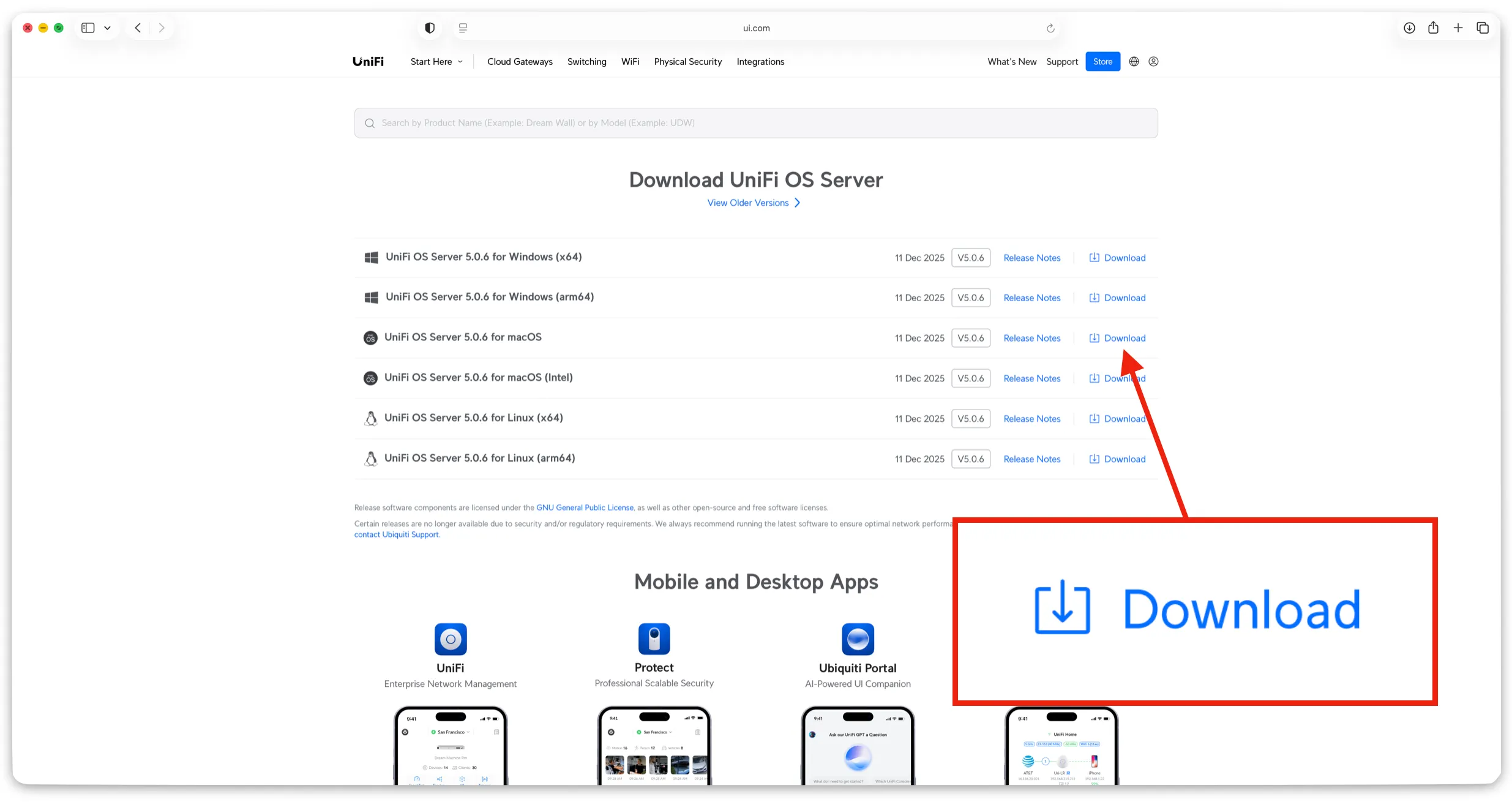This screenshot has width=1512, height=802.
Task: Click the macOS icon for UniFi OS Server macOS
Action: [x=370, y=337]
